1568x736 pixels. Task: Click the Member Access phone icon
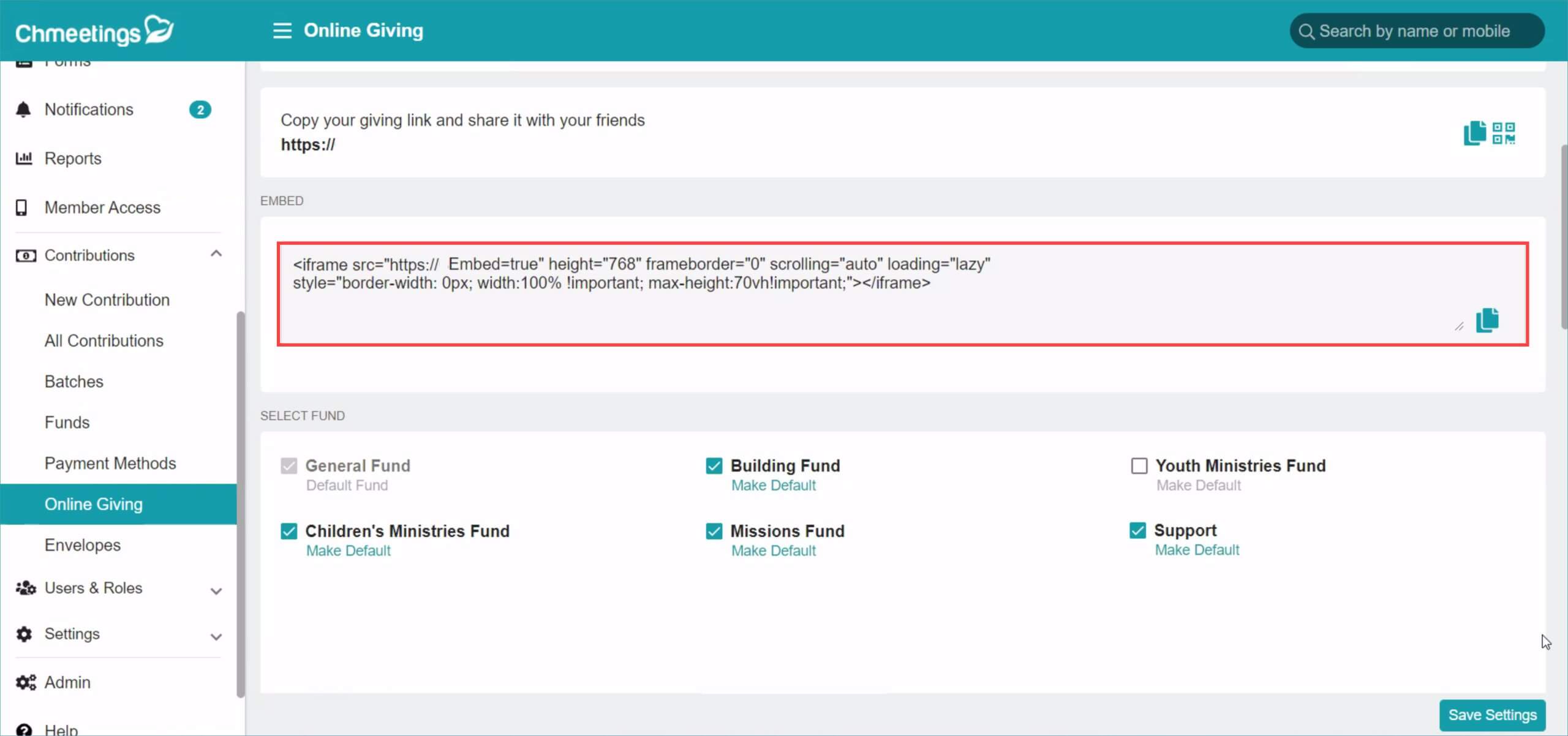point(21,208)
